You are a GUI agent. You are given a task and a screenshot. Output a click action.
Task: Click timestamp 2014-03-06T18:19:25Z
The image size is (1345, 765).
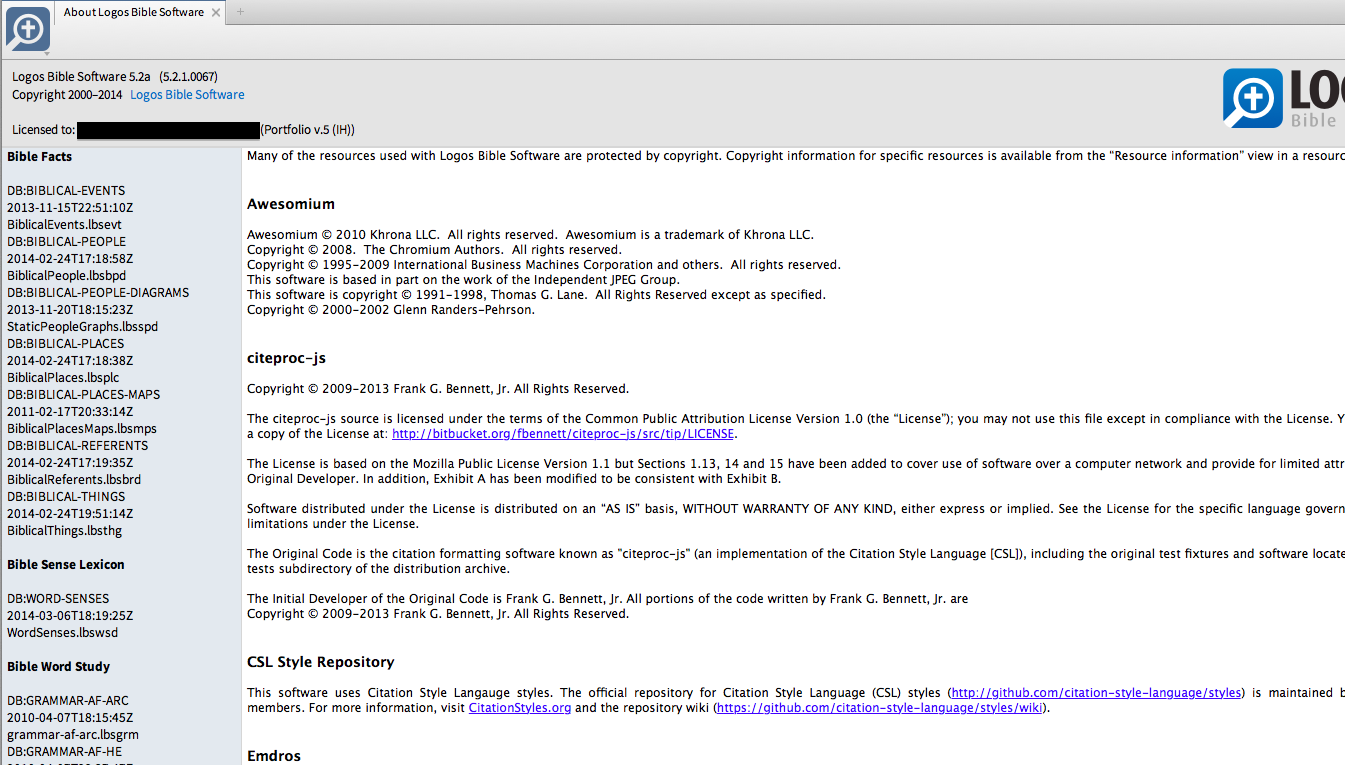tap(70, 616)
